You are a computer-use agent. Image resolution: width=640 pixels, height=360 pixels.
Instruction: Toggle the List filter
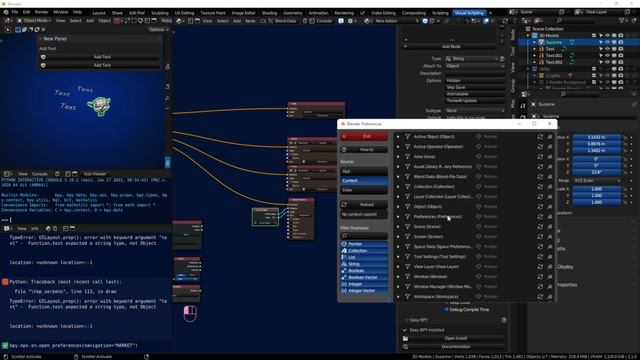point(364,257)
